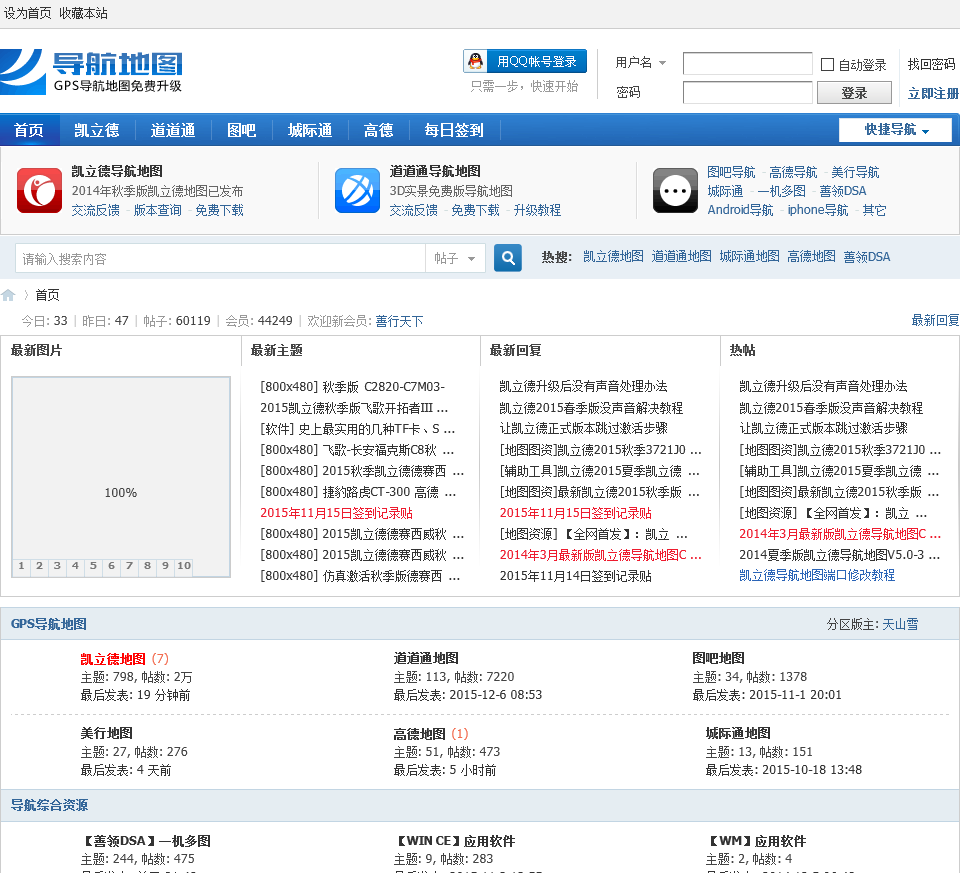Viewport: 960px width, 873px height.
Task: Open the GPS导航地图 section header
Action: coord(48,624)
